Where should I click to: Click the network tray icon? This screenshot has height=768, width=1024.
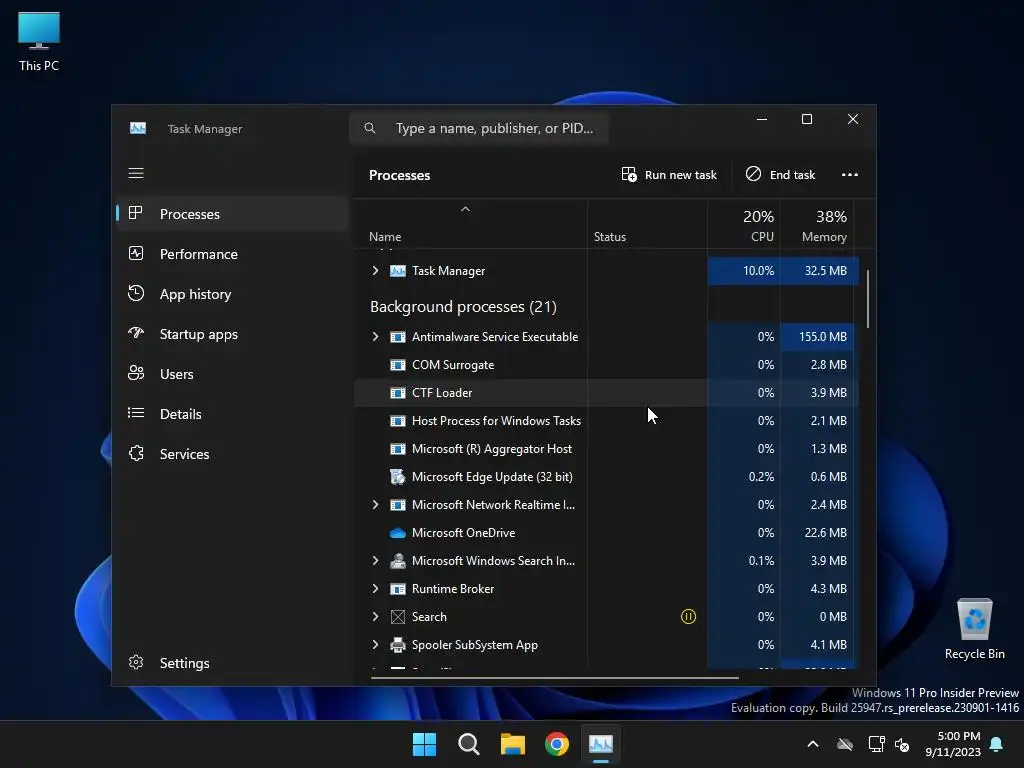(876, 744)
